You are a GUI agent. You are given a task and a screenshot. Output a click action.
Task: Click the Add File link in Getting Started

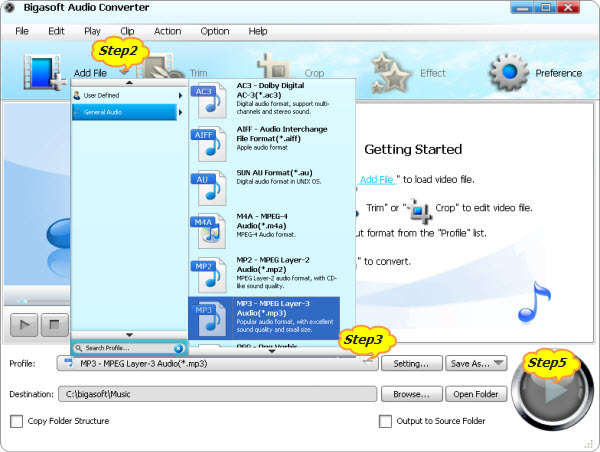(377, 179)
